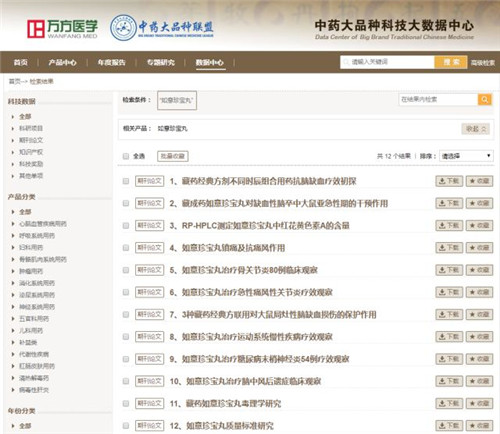Open 高级检索 advanced search link
This screenshot has width=500, height=434.
483,63
